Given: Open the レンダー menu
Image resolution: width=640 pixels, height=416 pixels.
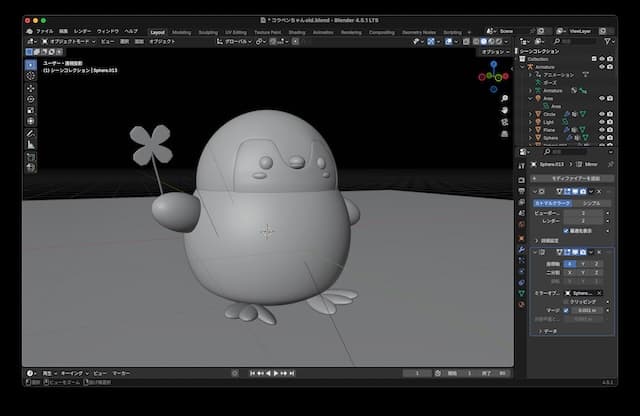Looking at the screenshot, I should 82,31.
